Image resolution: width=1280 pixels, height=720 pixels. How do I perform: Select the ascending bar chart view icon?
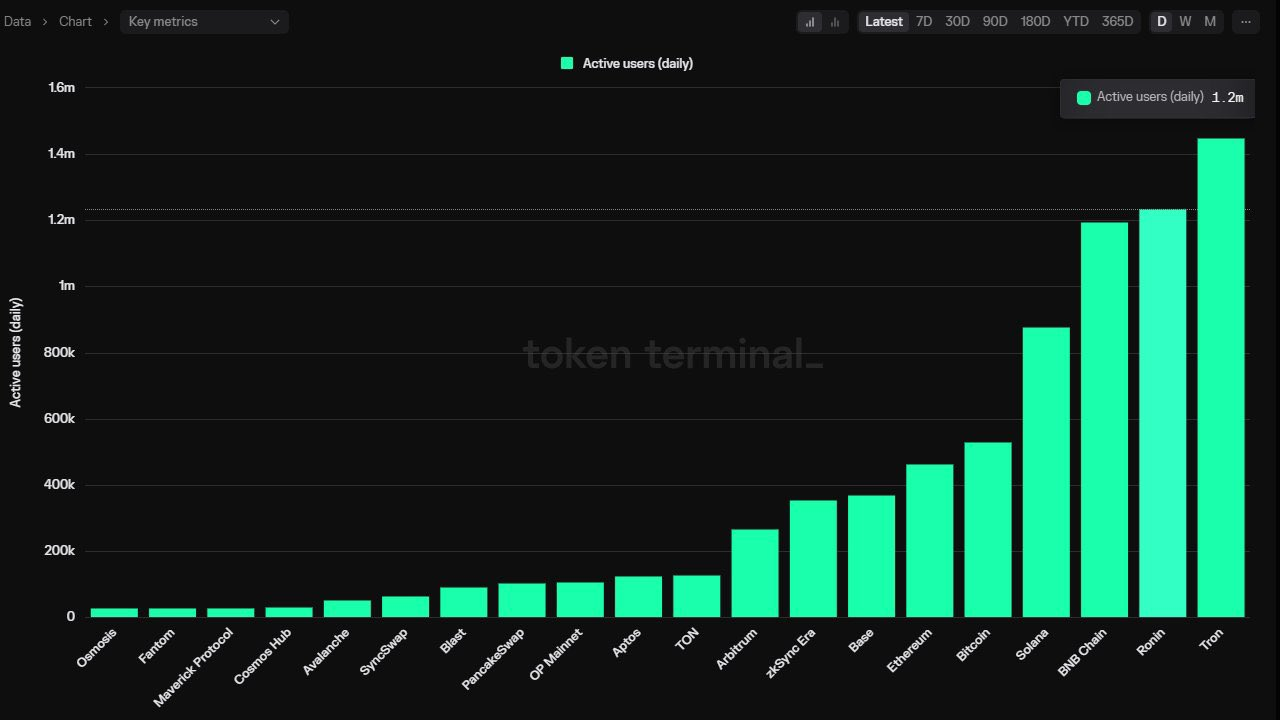(810, 22)
